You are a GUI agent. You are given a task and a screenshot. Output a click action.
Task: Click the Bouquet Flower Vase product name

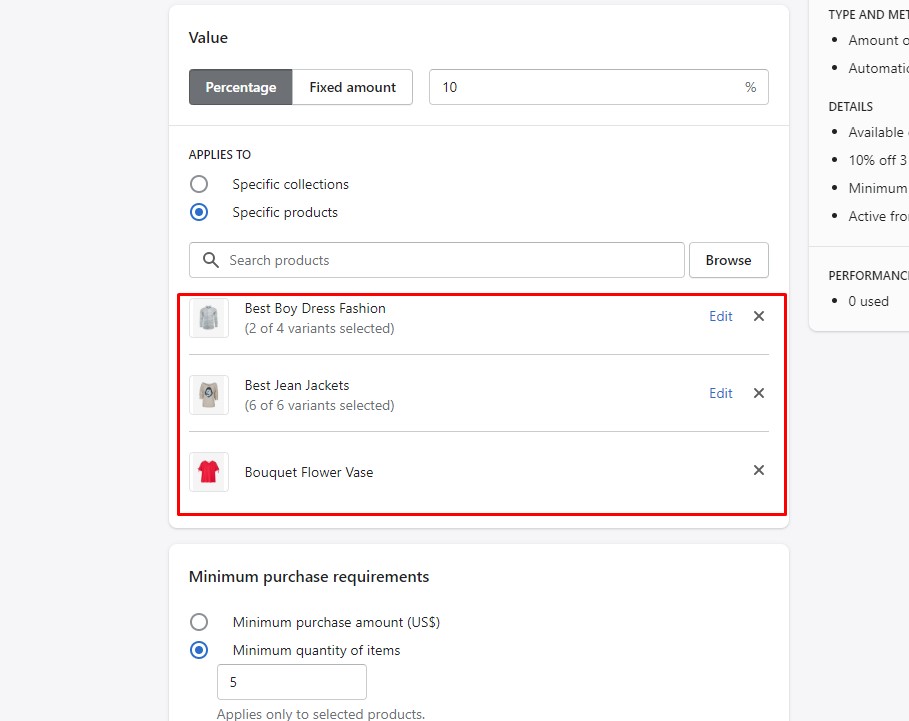[309, 472]
